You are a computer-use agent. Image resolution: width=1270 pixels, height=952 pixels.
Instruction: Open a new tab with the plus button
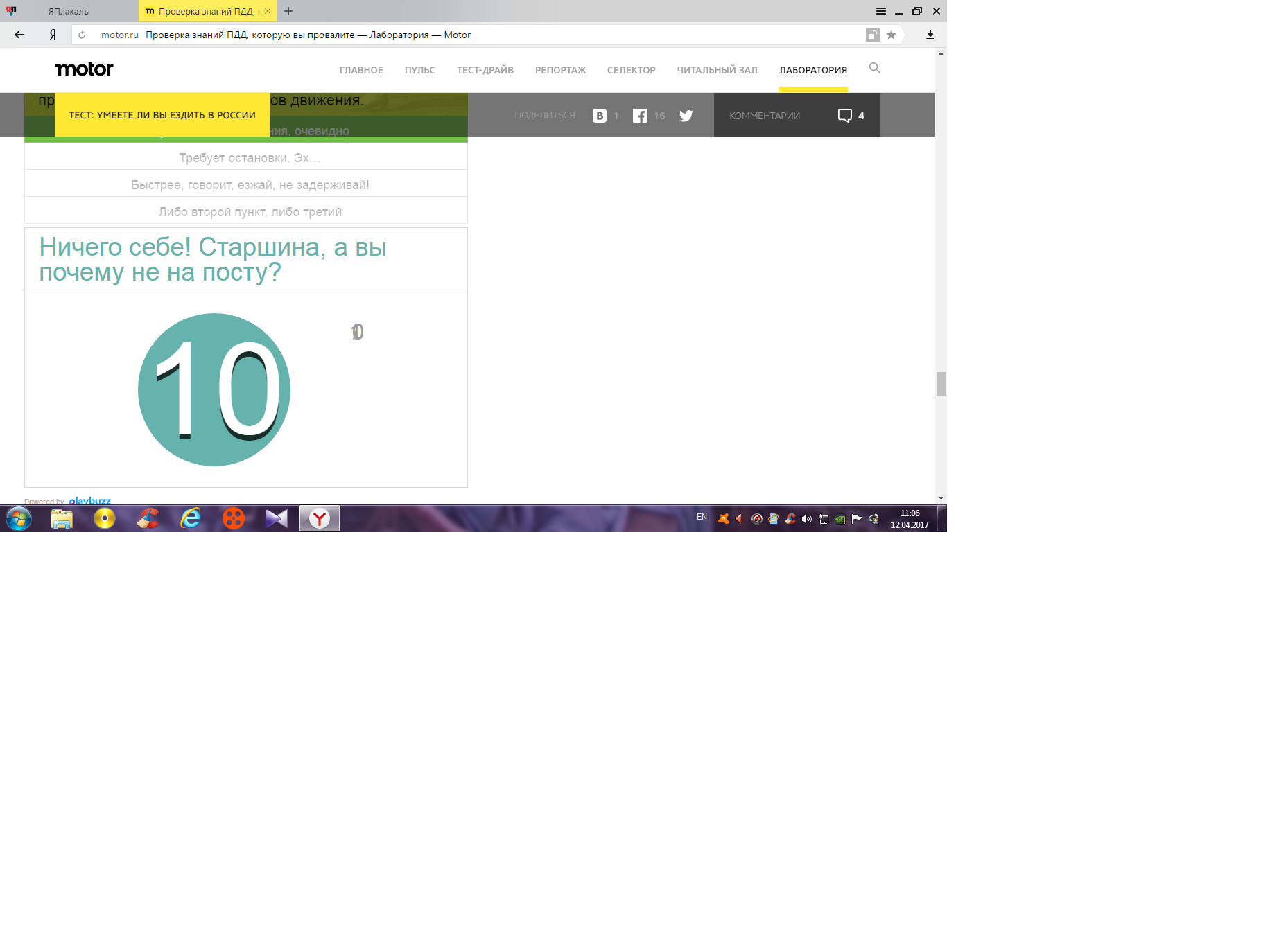288,11
